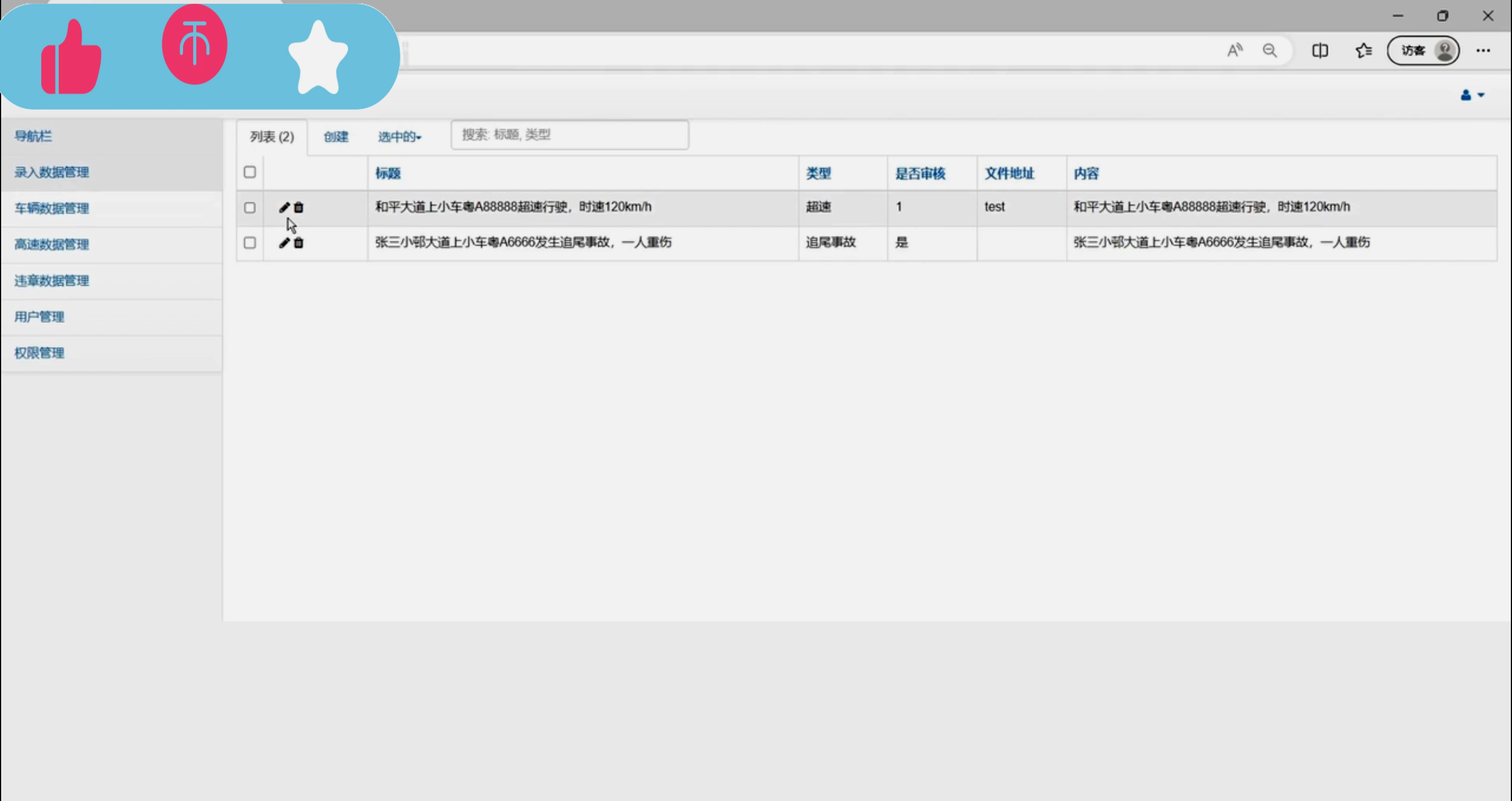This screenshot has width=1512, height=801.
Task: Delete the 追尾事故 record with trash icon
Action: [x=299, y=243]
